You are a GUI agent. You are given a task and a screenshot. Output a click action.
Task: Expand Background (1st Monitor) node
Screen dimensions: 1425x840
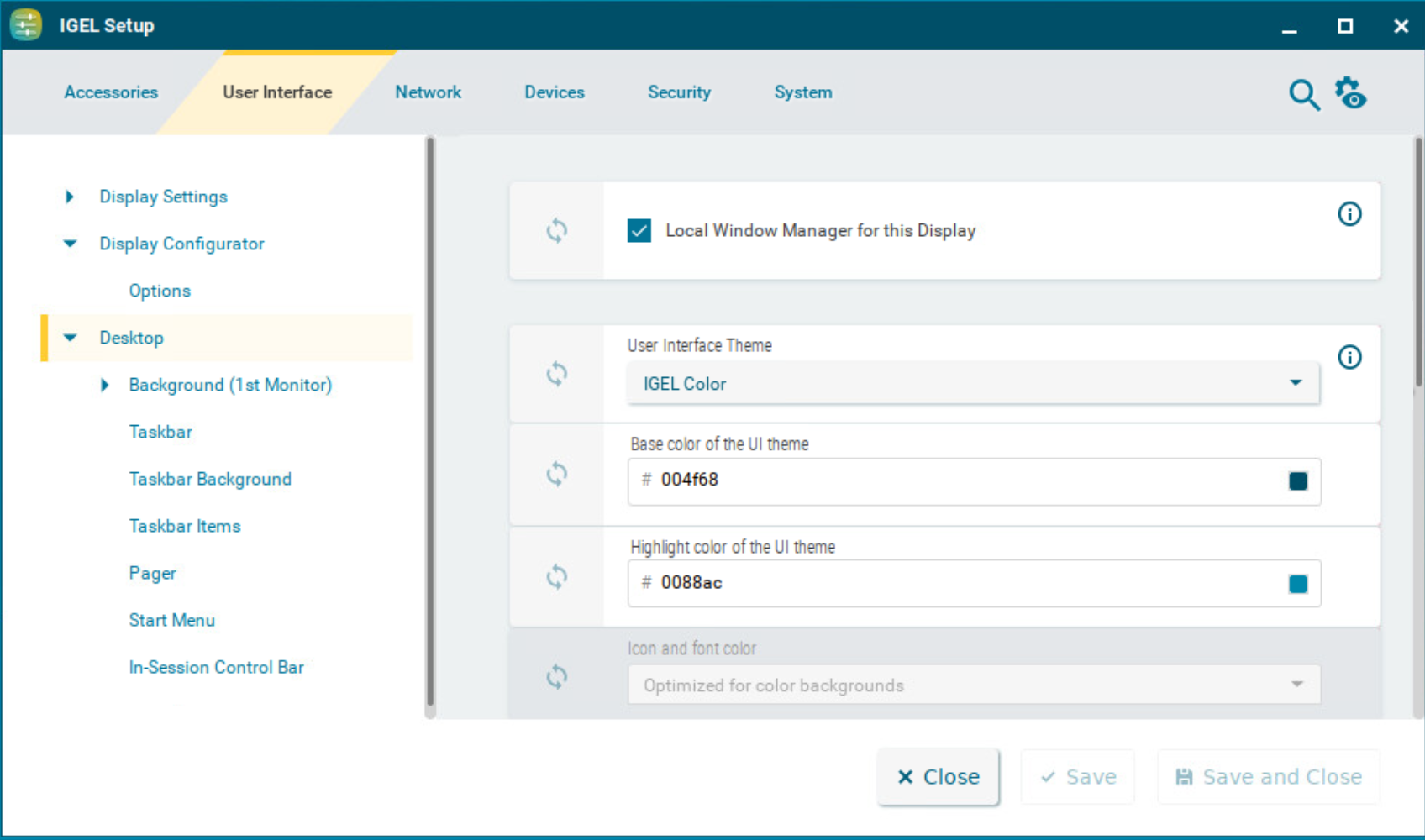point(105,385)
